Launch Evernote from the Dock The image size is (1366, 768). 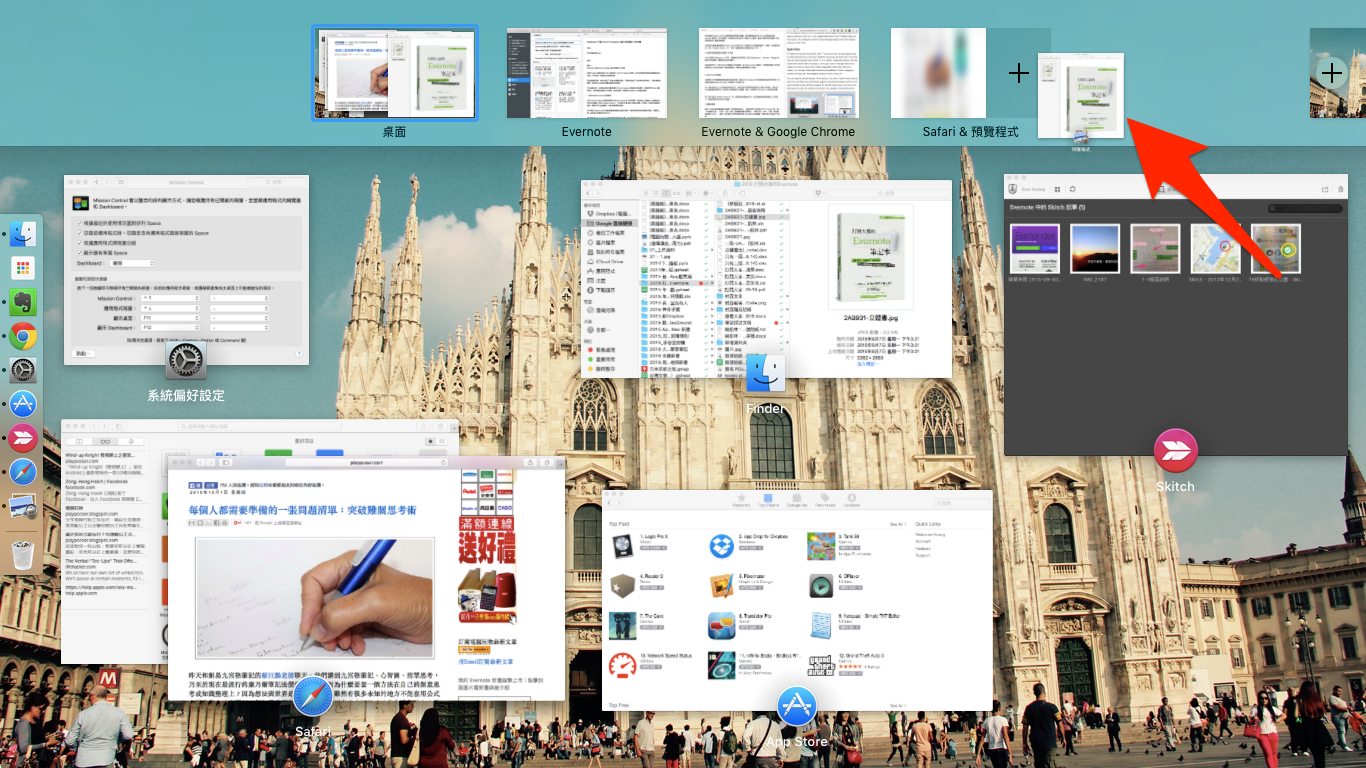pos(23,302)
